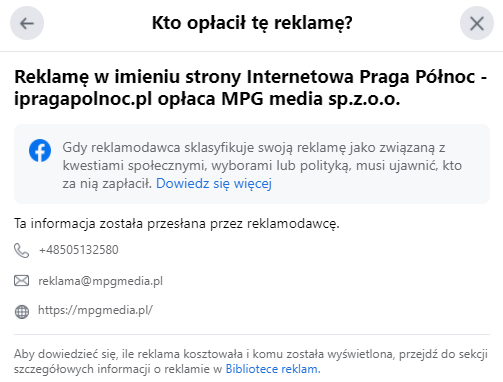Click 'Ta informacja została przesłana' text line
503x382 pixels.
pyautogui.click(x=177, y=224)
